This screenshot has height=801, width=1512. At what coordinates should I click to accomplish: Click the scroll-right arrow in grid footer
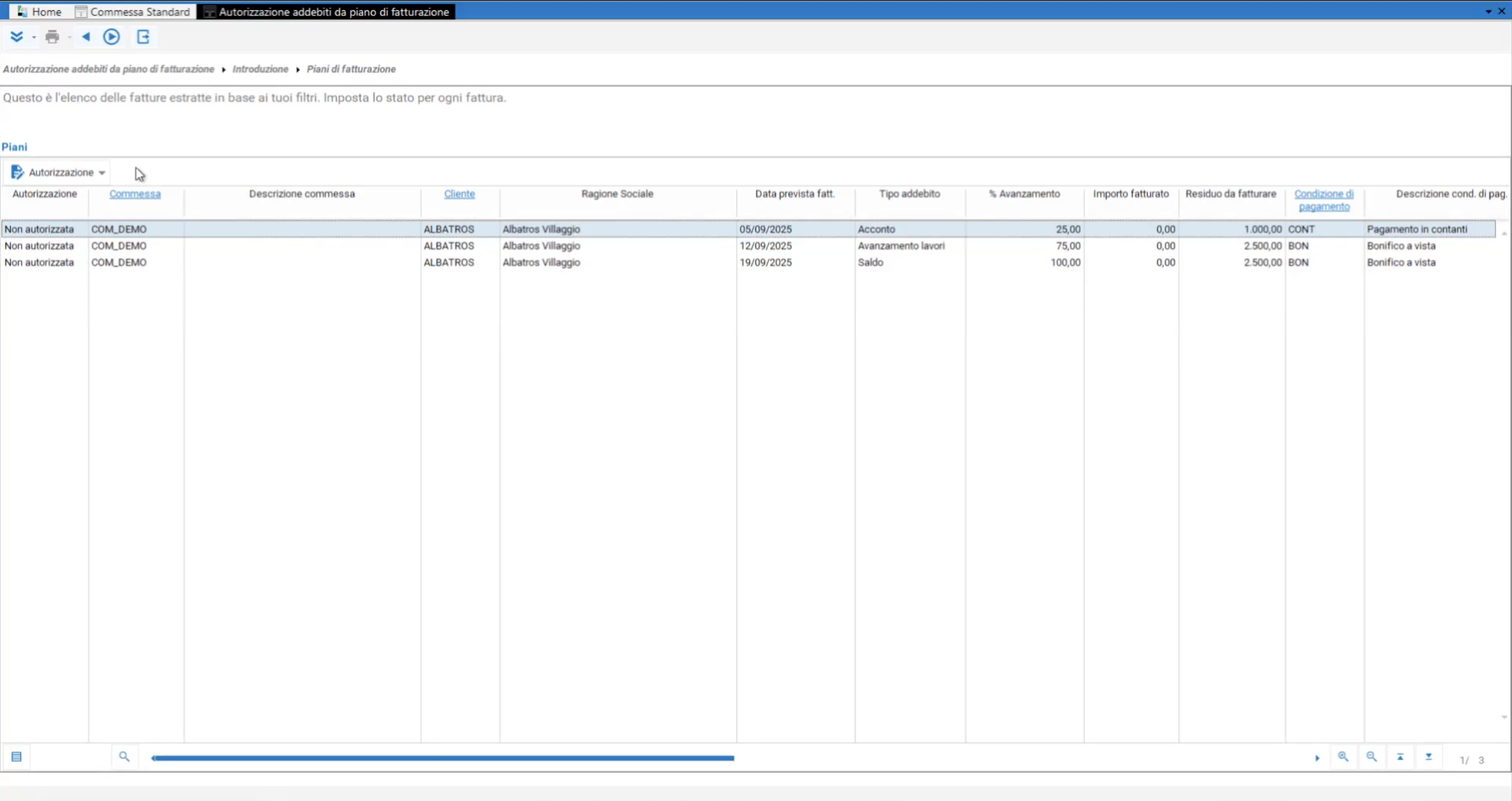coord(1317,758)
